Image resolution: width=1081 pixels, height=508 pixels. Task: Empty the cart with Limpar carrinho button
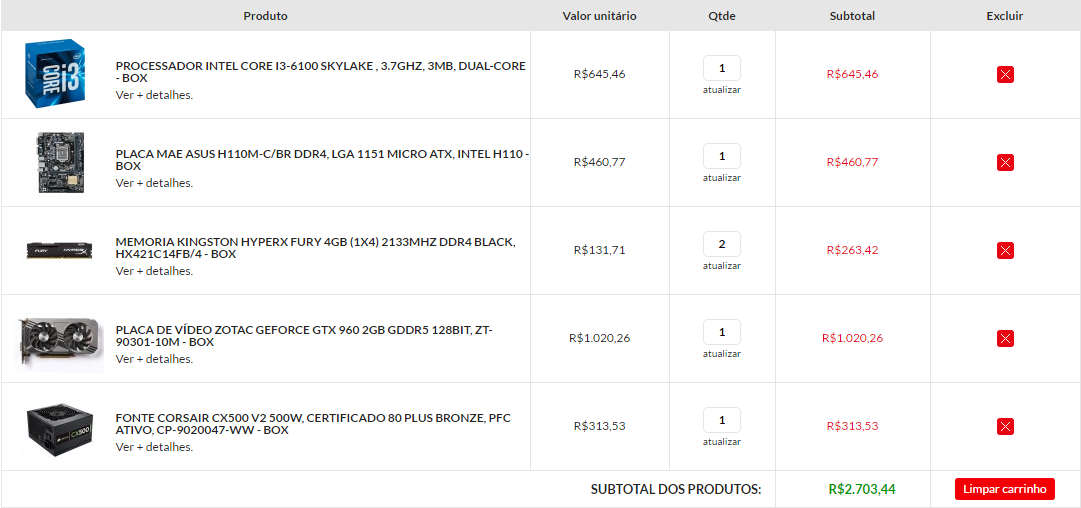(x=1004, y=489)
